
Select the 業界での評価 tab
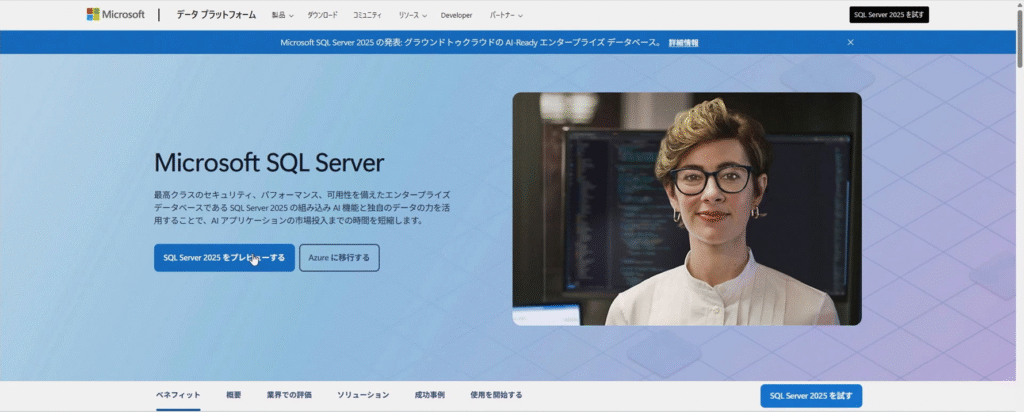(x=289, y=395)
